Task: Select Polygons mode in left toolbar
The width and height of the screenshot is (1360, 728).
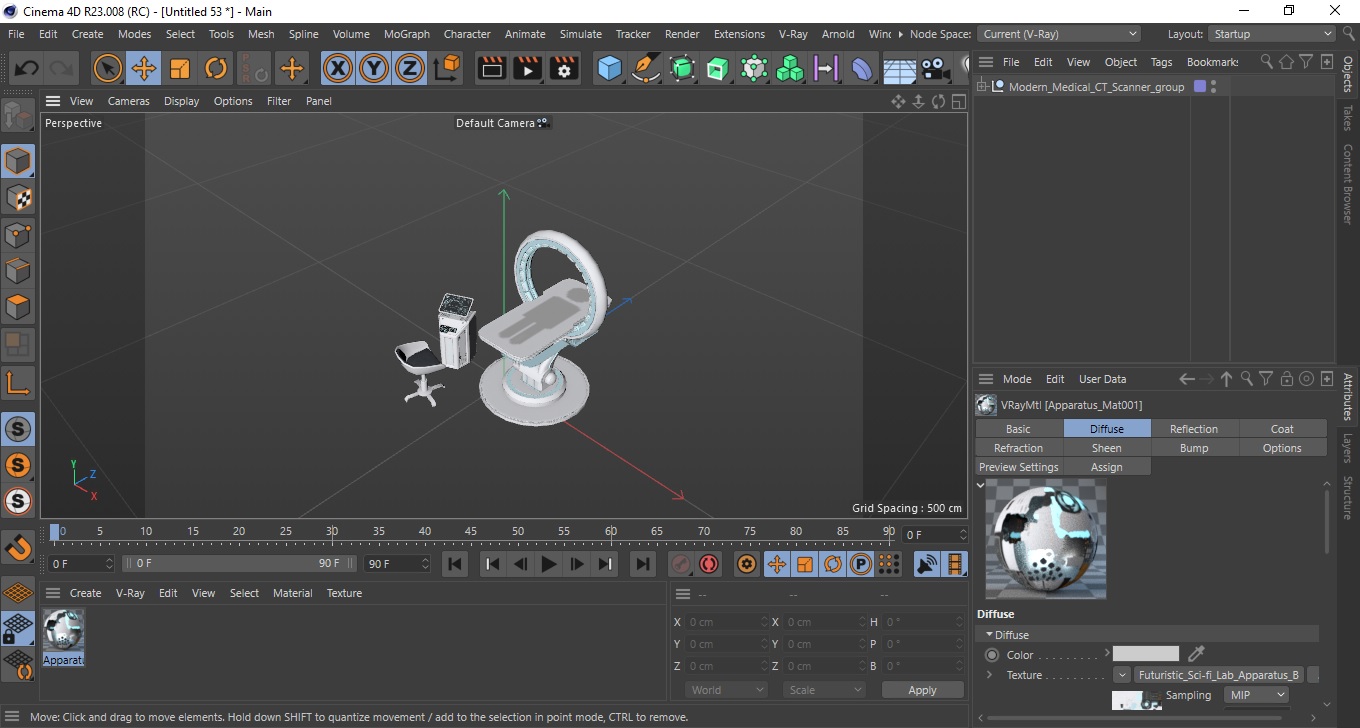Action: pos(18,307)
